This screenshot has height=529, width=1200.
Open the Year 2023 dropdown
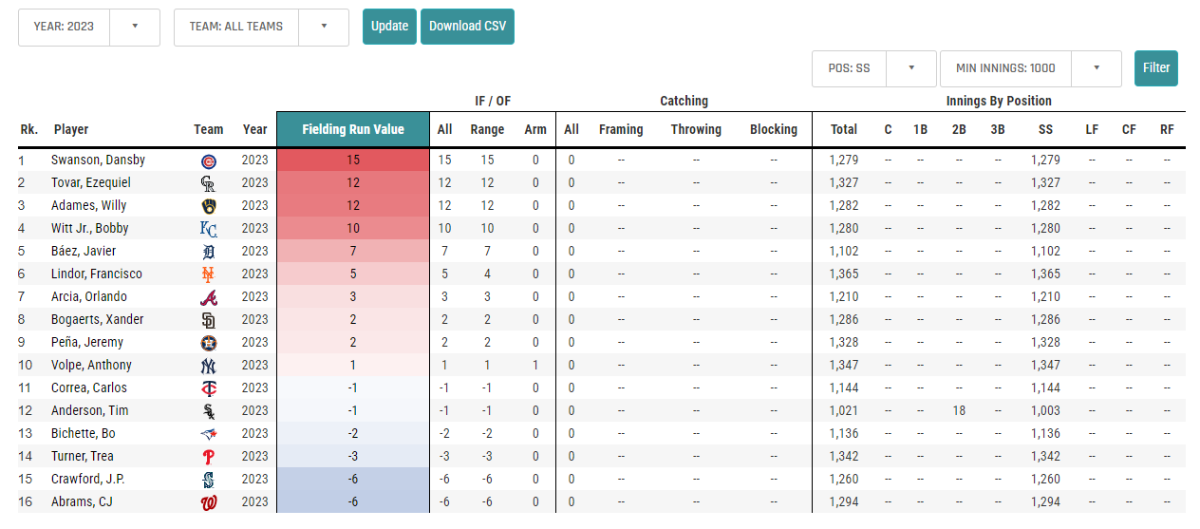[x=88, y=27]
